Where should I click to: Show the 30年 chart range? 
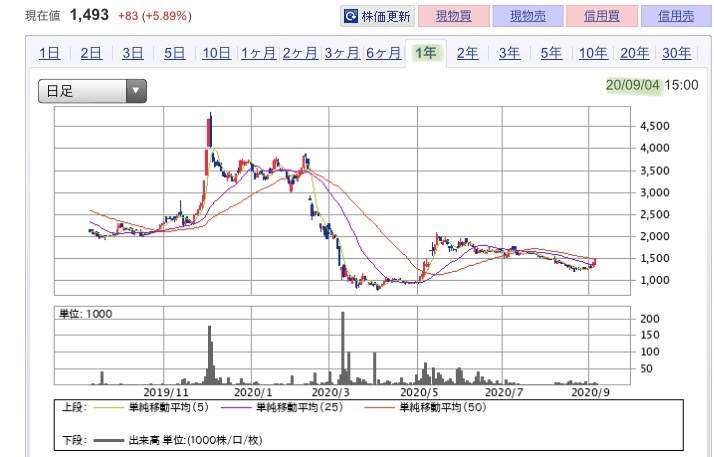click(x=676, y=53)
